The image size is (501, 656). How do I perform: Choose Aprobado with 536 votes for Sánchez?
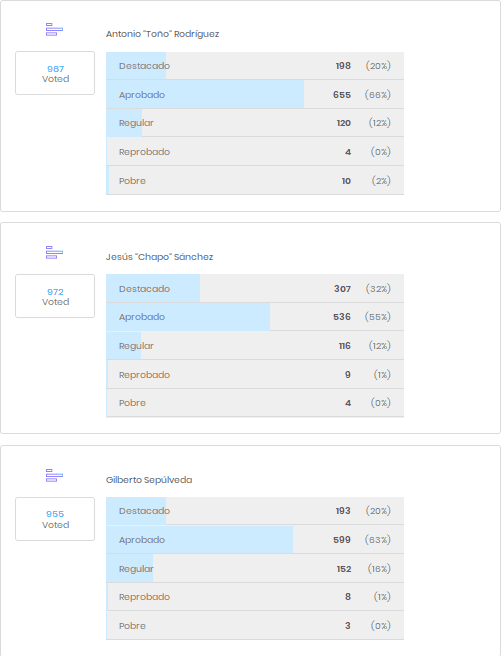255,317
